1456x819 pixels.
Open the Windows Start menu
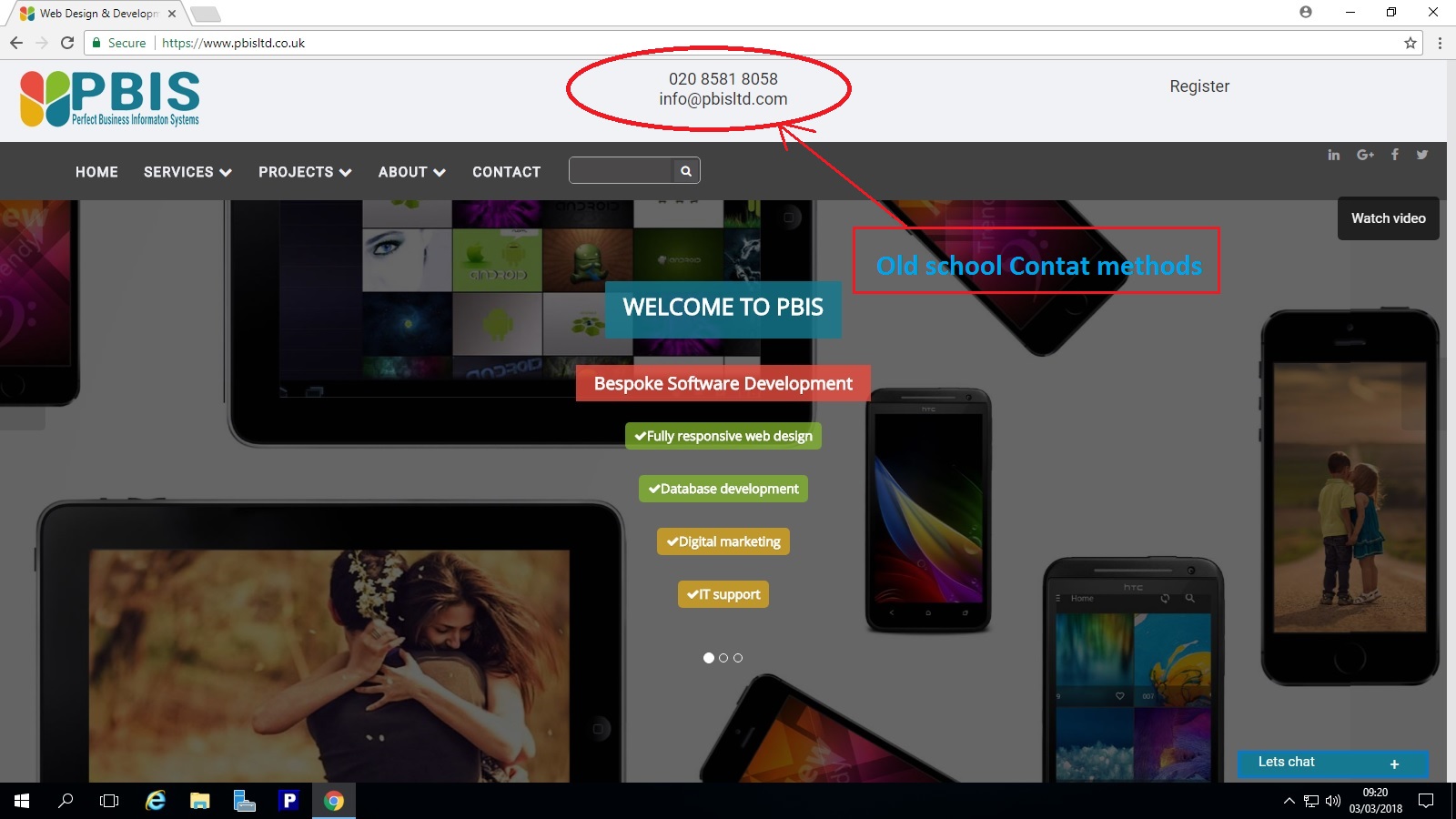tap(22, 801)
